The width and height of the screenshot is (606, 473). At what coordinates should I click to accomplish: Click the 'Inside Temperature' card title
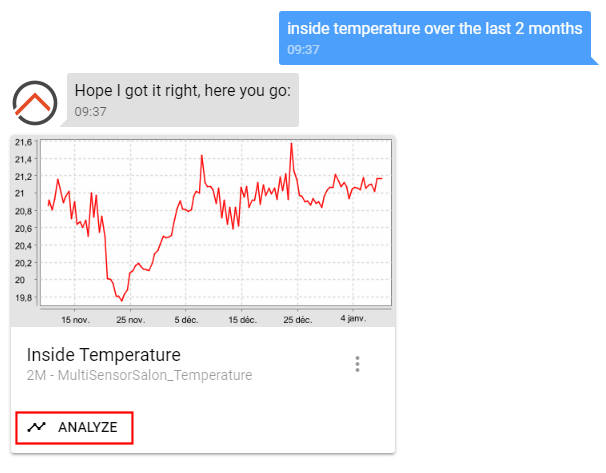(104, 355)
